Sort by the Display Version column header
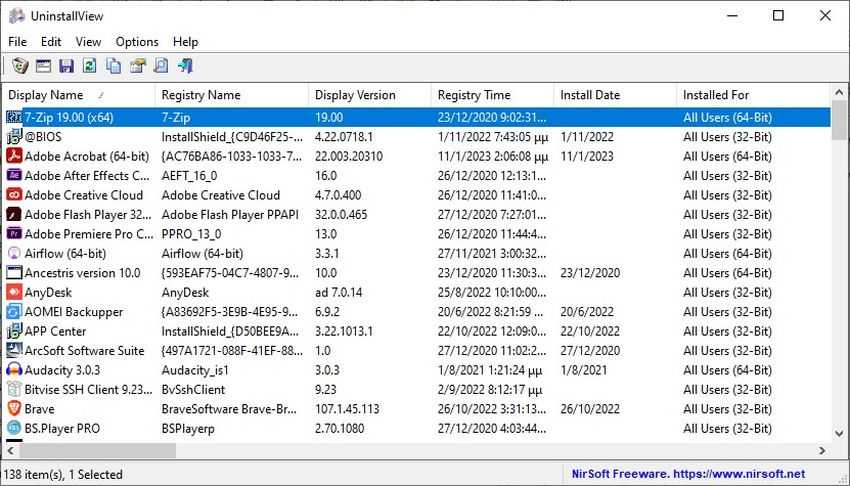The width and height of the screenshot is (850, 486). coord(370,95)
